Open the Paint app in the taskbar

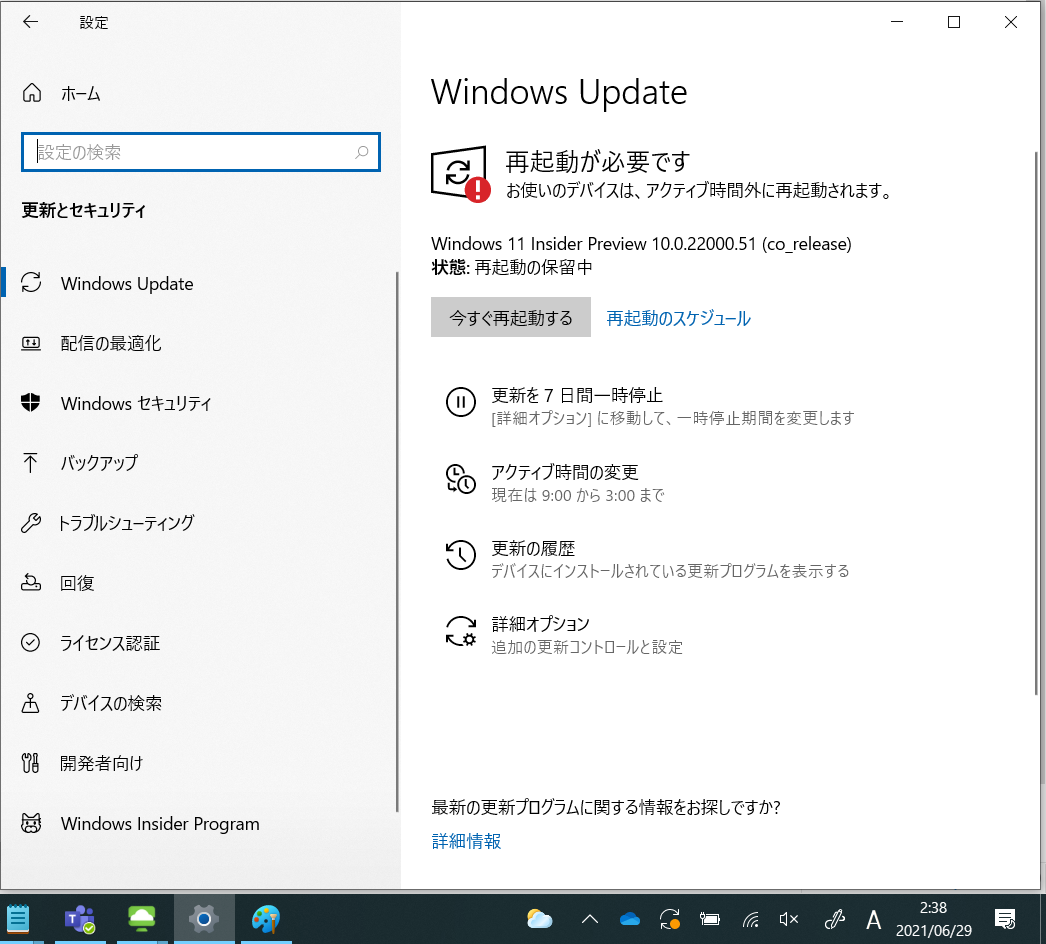click(266, 919)
